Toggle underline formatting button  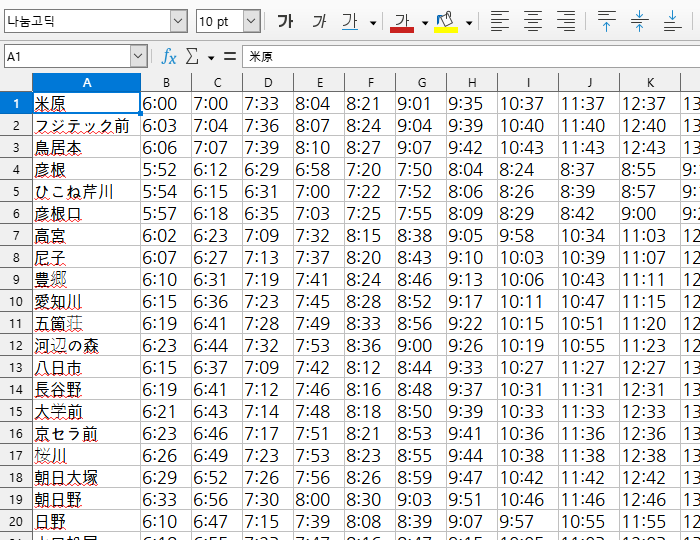coord(350,21)
